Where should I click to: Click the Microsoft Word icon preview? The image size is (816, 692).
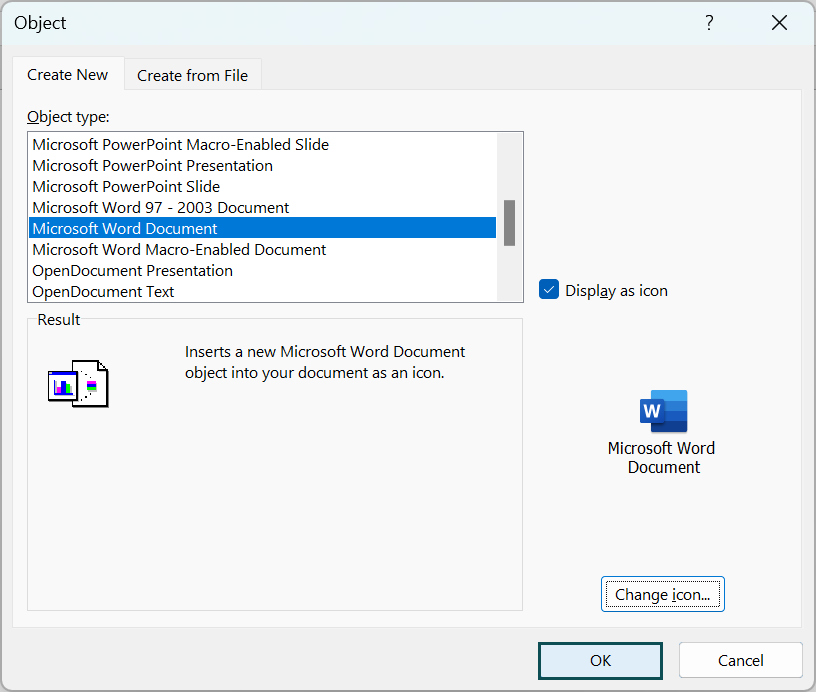coord(663,411)
